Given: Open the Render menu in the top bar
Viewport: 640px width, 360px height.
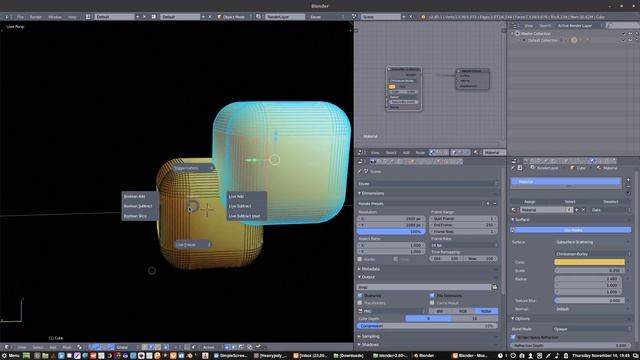Looking at the screenshot, I should click(x=36, y=17).
